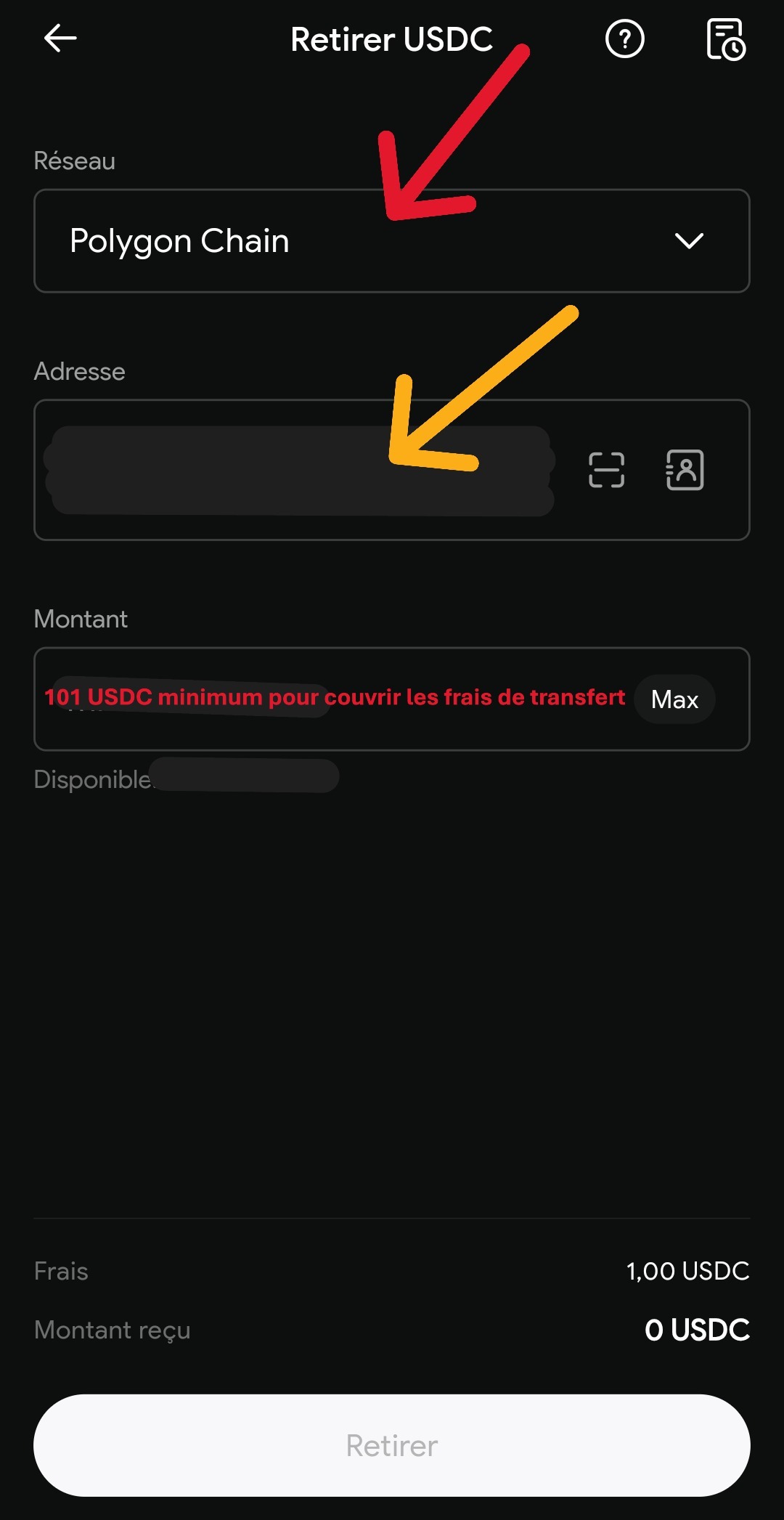This screenshot has height=1520, width=784.
Task: Click the Disponible balance text
Action: (x=186, y=779)
